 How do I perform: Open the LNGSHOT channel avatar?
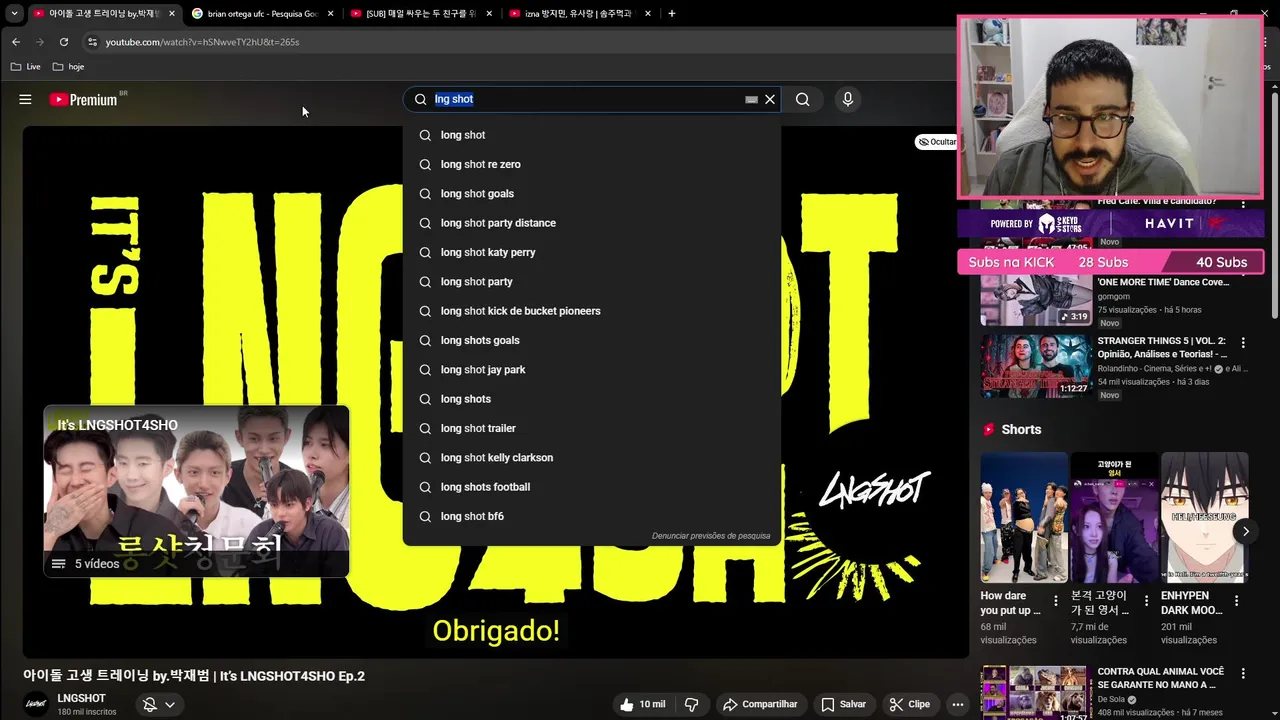coord(36,704)
